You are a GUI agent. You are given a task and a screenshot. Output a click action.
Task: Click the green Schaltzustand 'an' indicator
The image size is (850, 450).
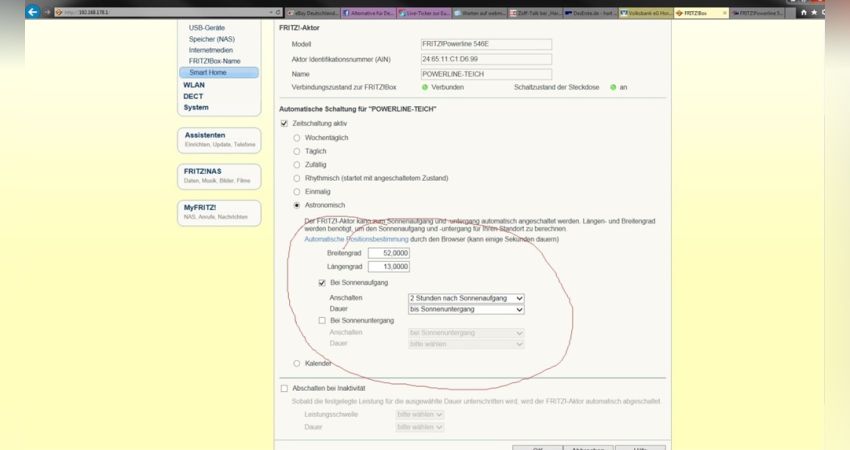pyautogui.click(x=613, y=87)
